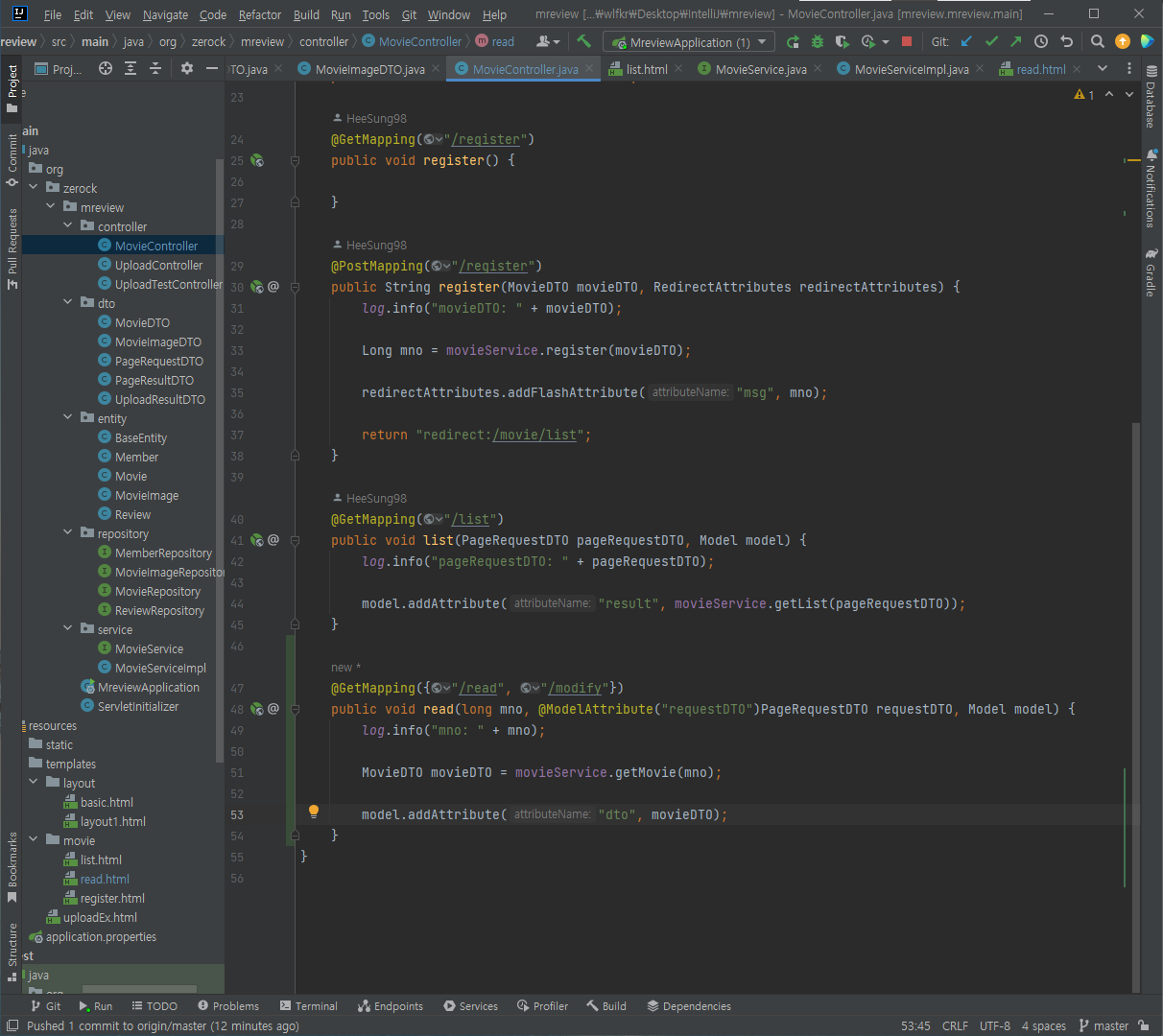Switch to MovieServiceImpl.java tab

coord(911,69)
